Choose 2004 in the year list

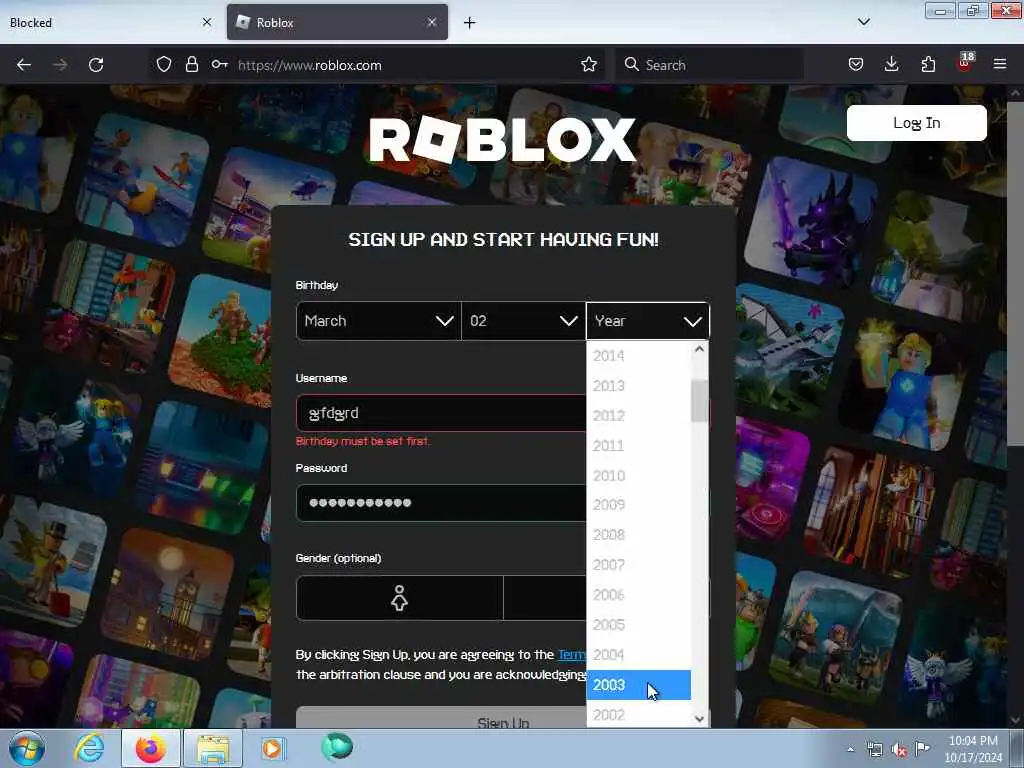point(638,655)
